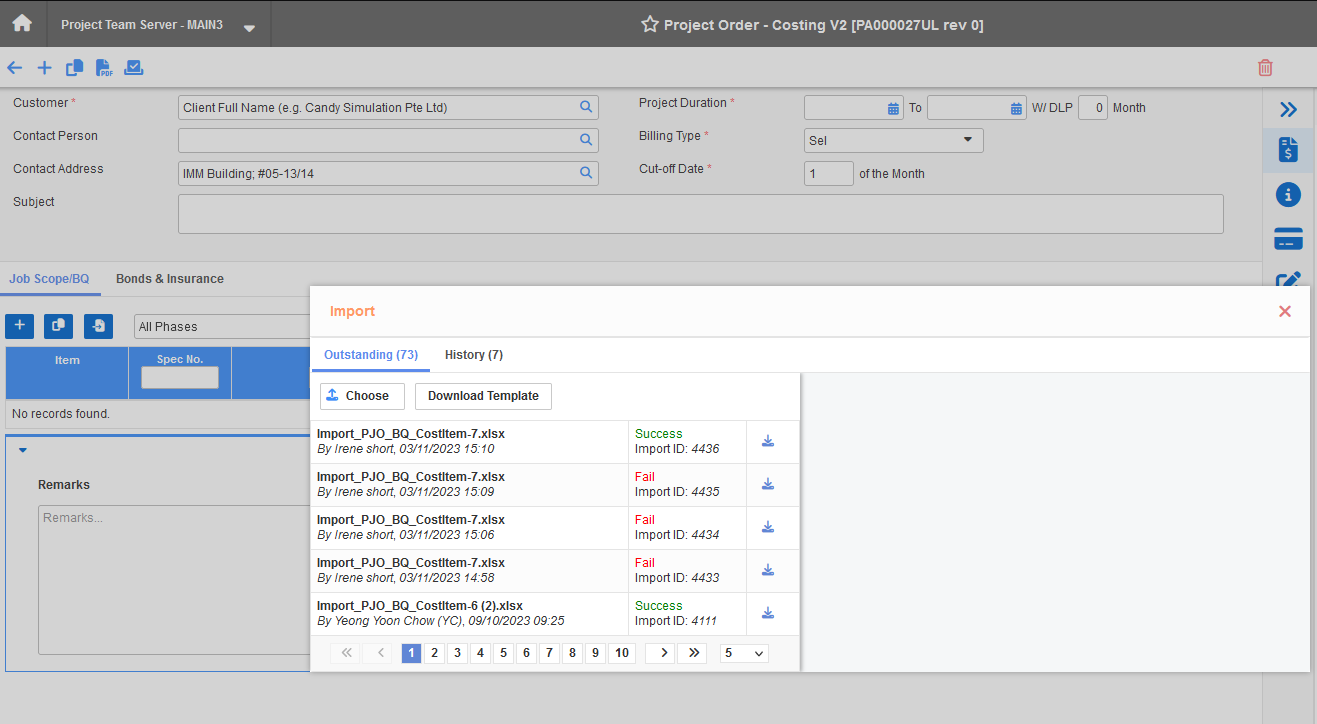Select the costing document icon in right sidebar
Screen dimensions: 1317x724
pyautogui.click(x=1288, y=150)
